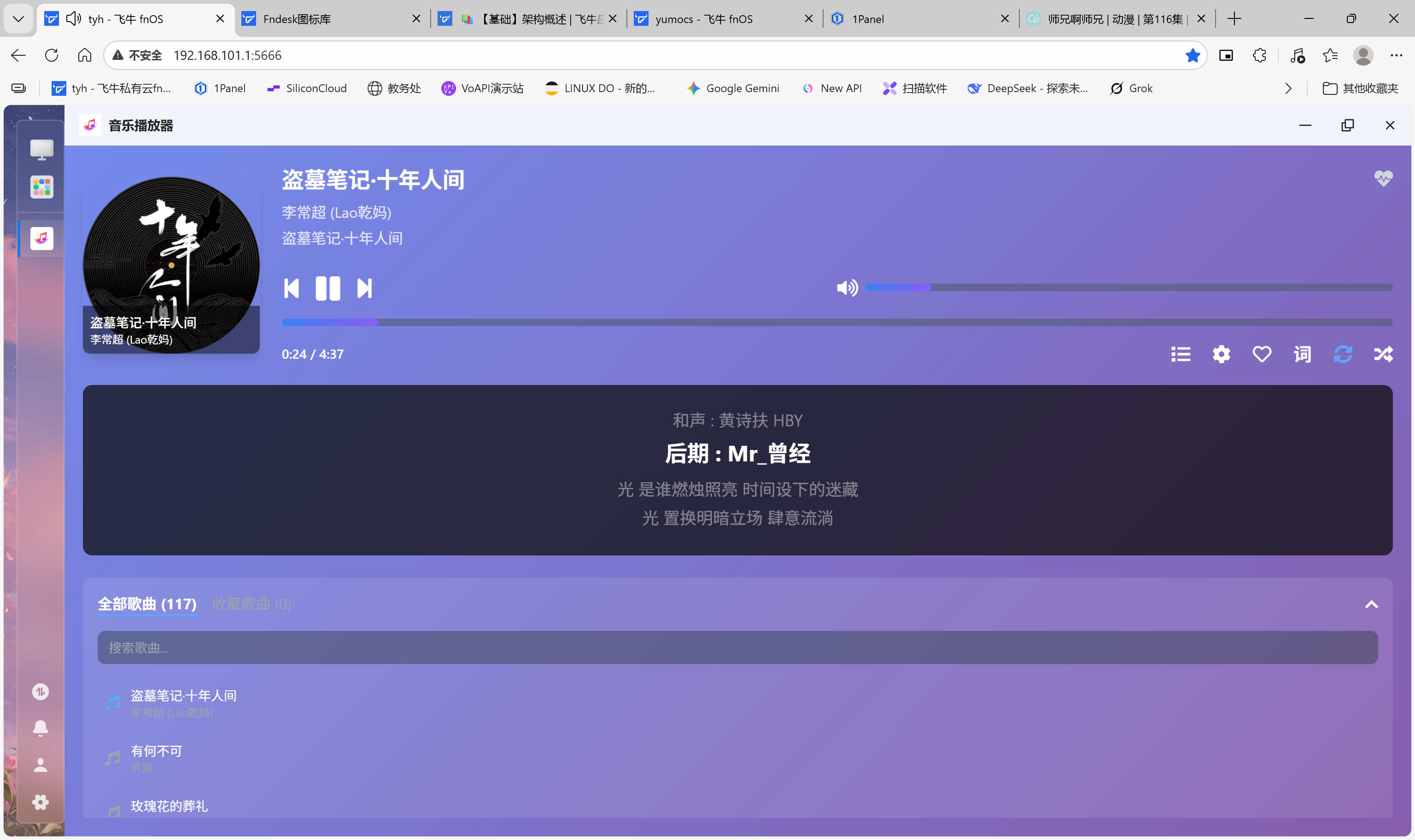Viewport: 1415px width, 840px height.
Task: Play the song 有何不可
Action: tap(157, 751)
